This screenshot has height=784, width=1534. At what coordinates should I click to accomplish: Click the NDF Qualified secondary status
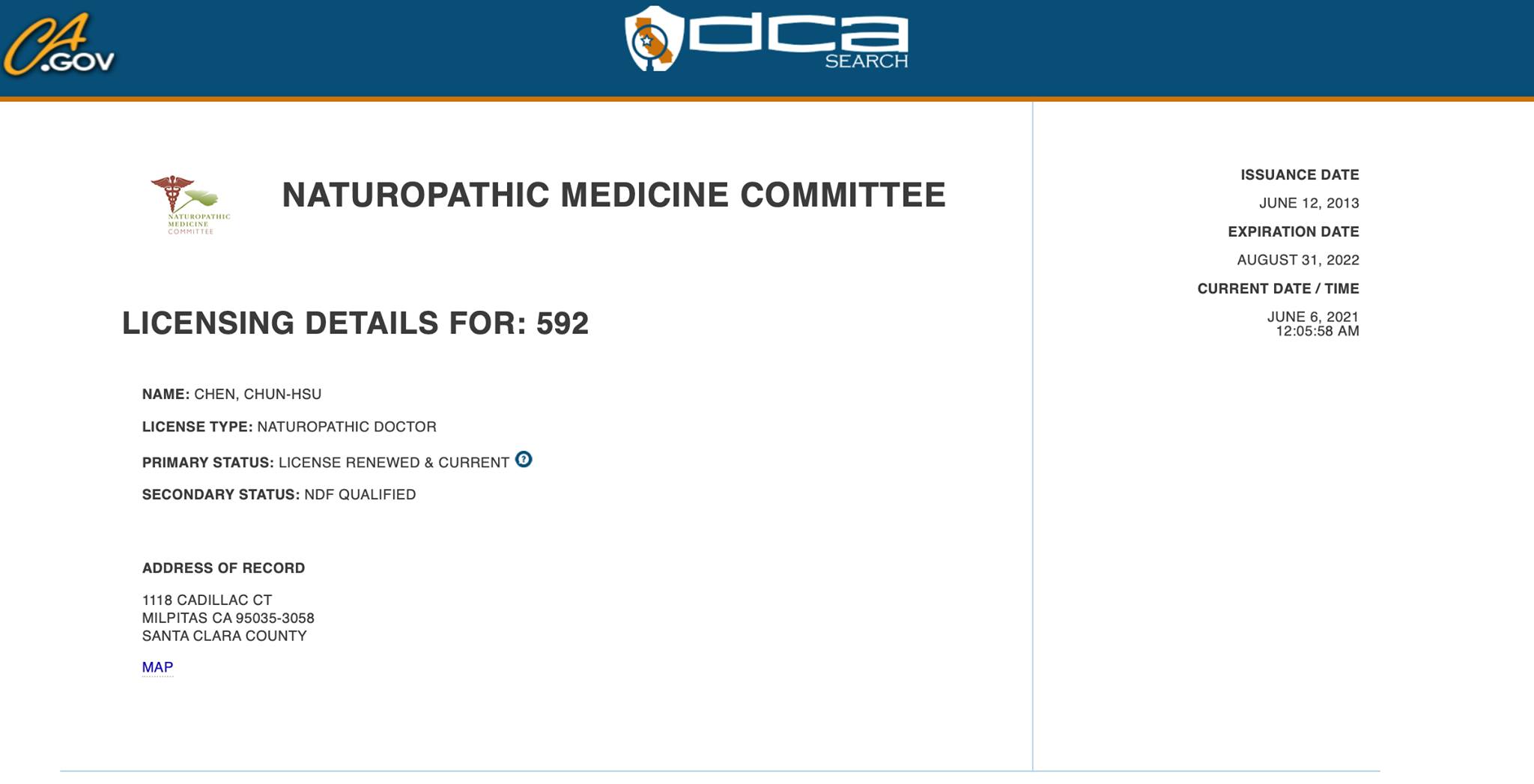coord(360,495)
